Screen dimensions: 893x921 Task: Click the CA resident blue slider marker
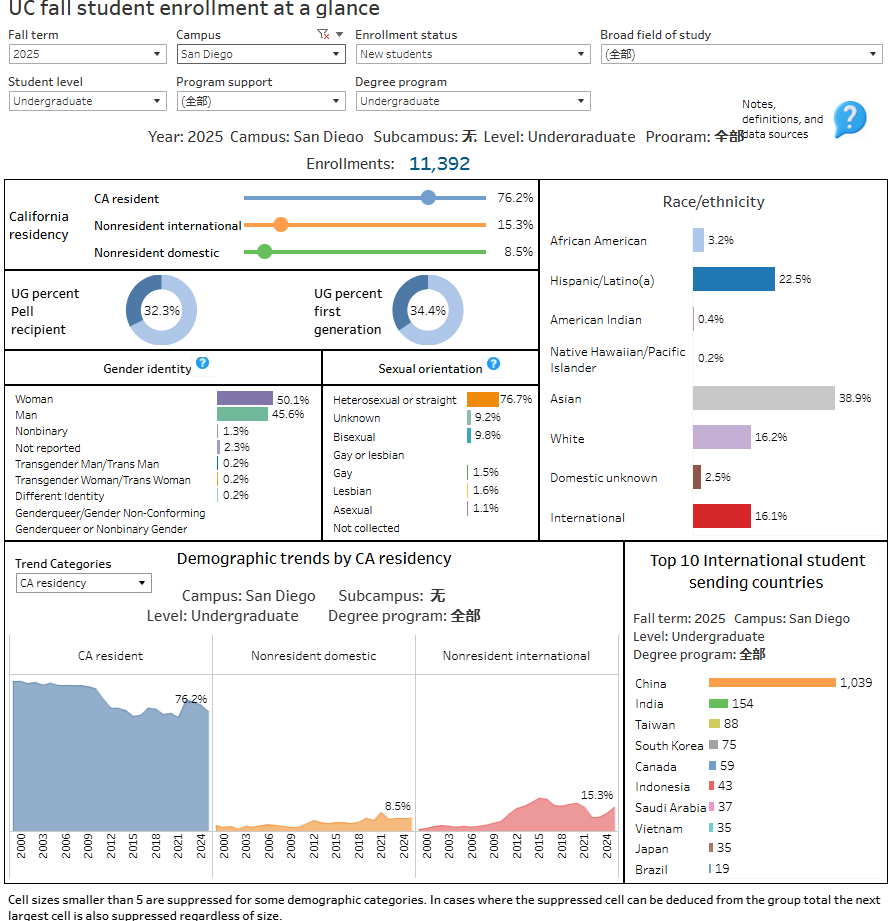[x=428, y=198]
